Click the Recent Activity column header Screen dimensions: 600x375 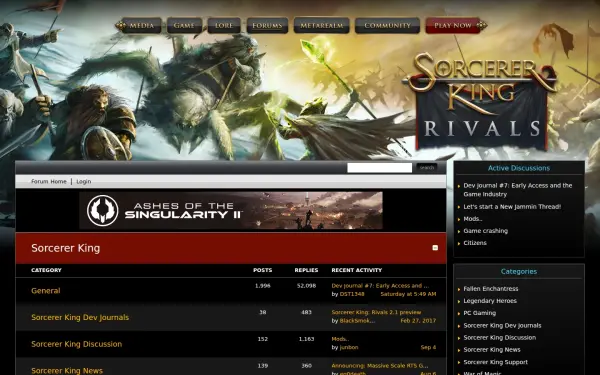point(357,270)
